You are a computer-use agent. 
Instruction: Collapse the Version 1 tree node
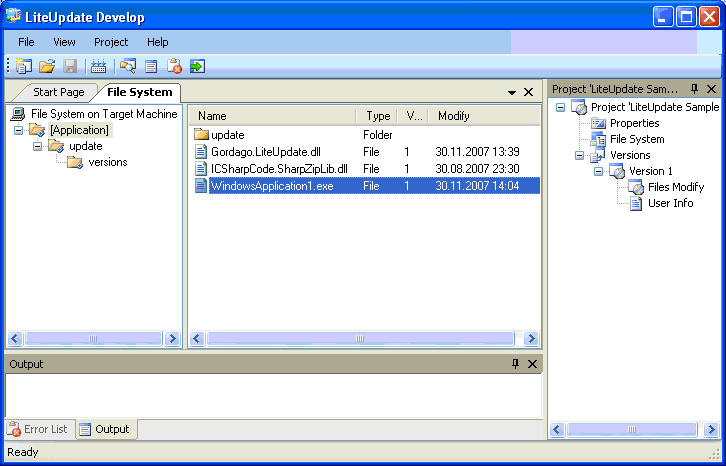click(x=598, y=171)
